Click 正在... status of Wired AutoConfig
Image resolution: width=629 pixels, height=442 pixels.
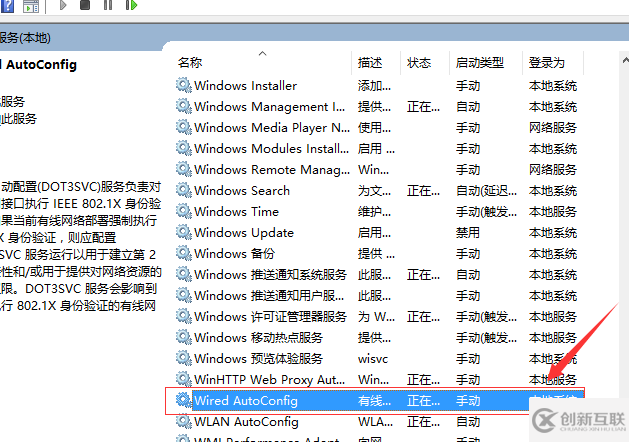pyautogui.click(x=423, y=401)
